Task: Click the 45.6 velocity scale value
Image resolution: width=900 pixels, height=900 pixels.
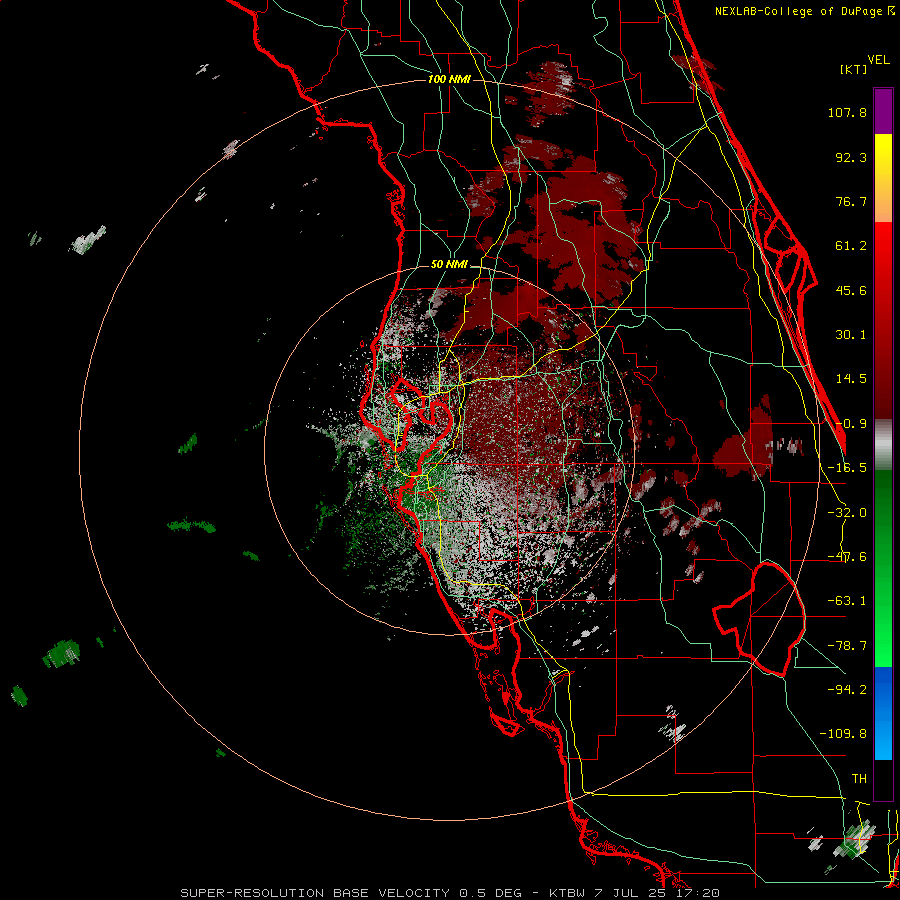Action: [851, 290]
